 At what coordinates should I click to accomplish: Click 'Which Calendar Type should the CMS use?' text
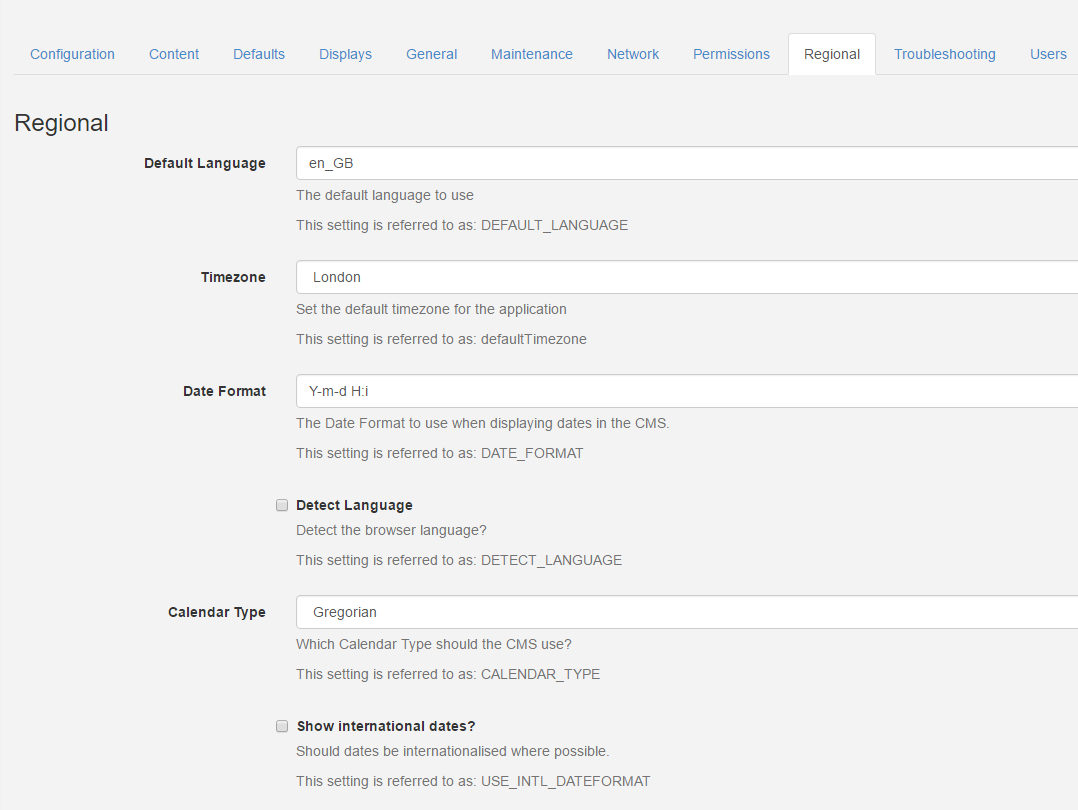click(x=434, y=644)
